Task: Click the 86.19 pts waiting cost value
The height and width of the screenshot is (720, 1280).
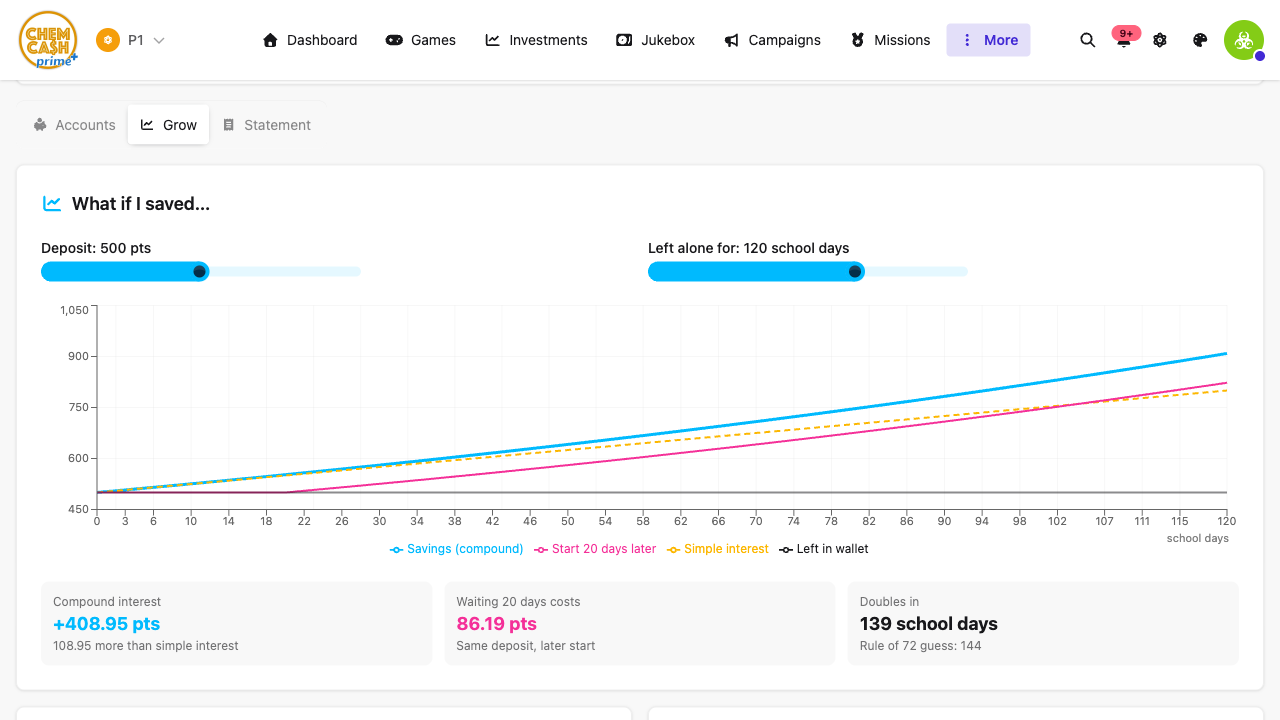Action: [497, 624]
